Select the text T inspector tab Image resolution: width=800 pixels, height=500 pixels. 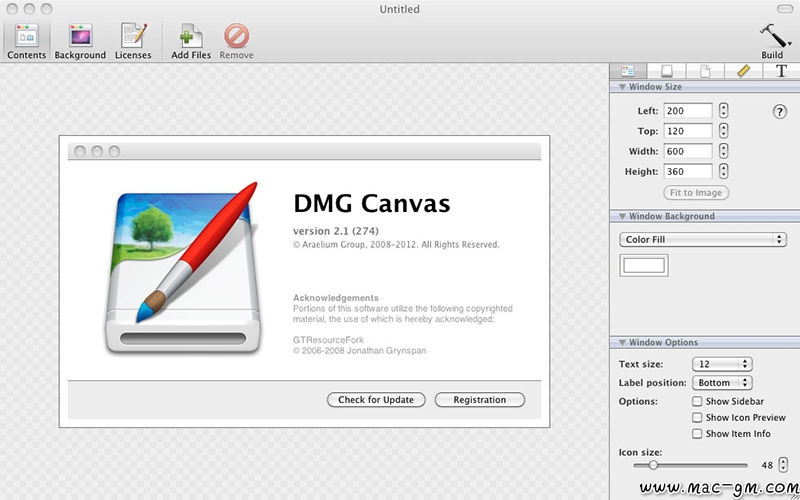[x=781, y=70]
